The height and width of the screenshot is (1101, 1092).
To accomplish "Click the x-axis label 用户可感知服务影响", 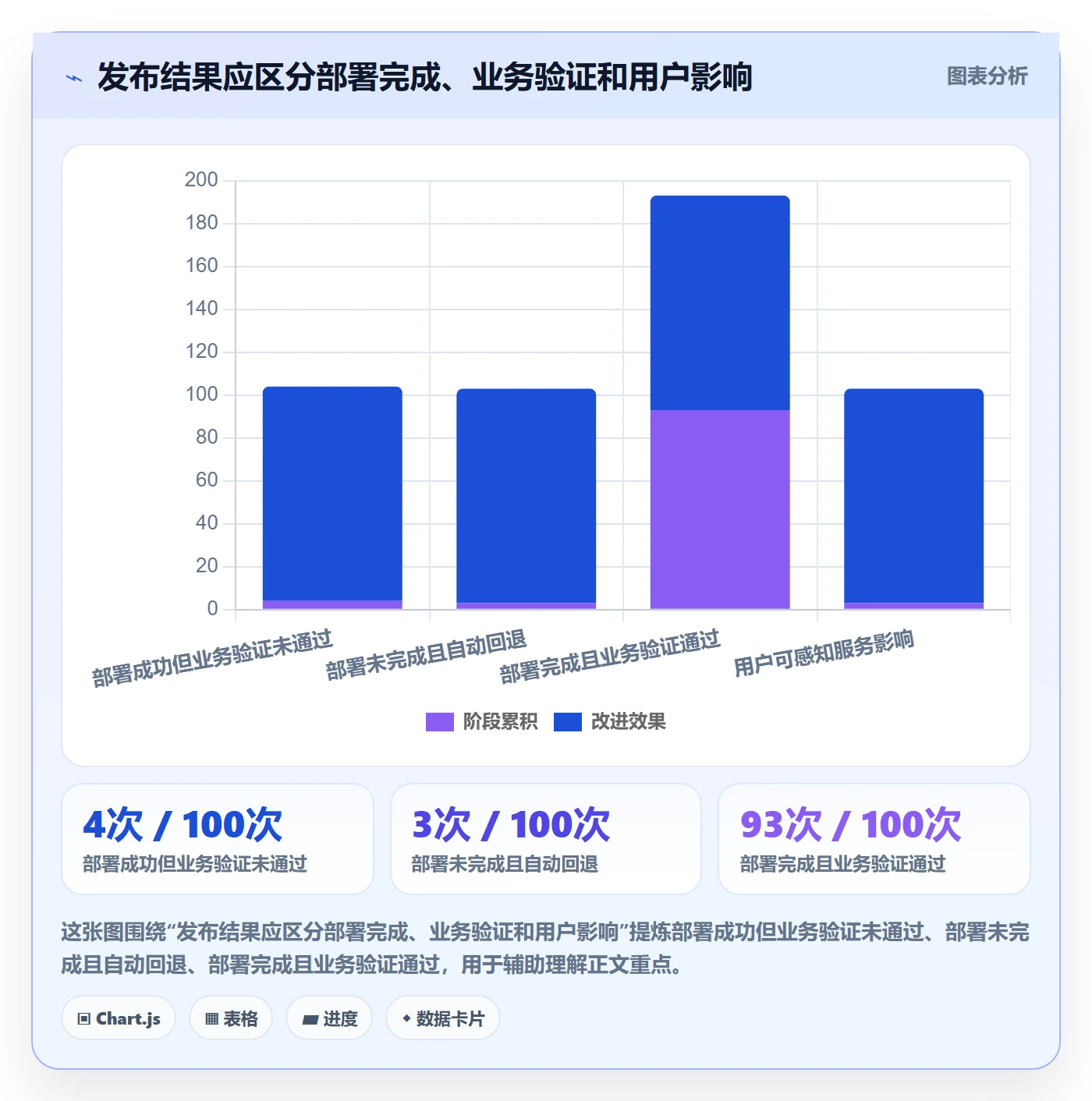I will click(x=824, y=653).
